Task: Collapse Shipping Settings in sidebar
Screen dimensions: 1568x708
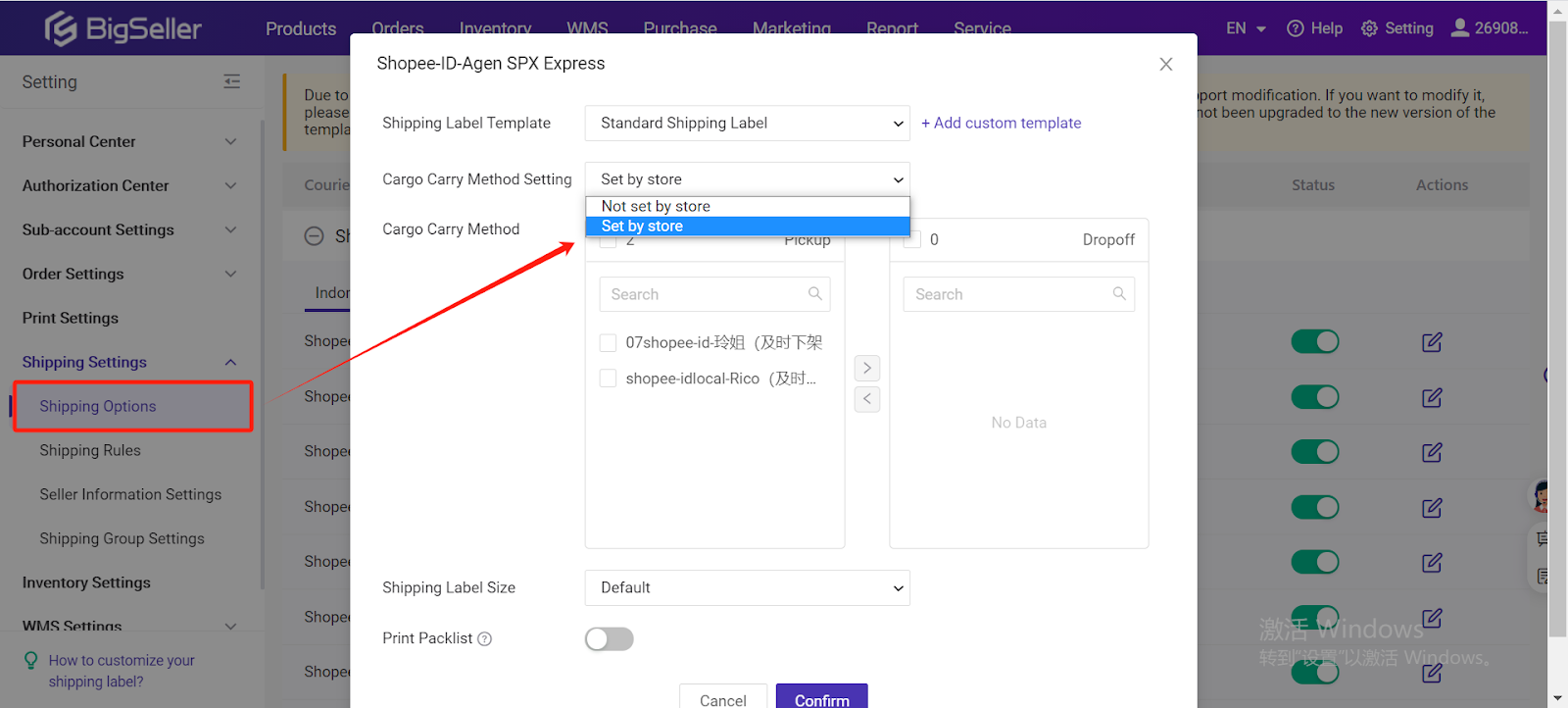Action: pyautogui.click(x=129, y=362)
